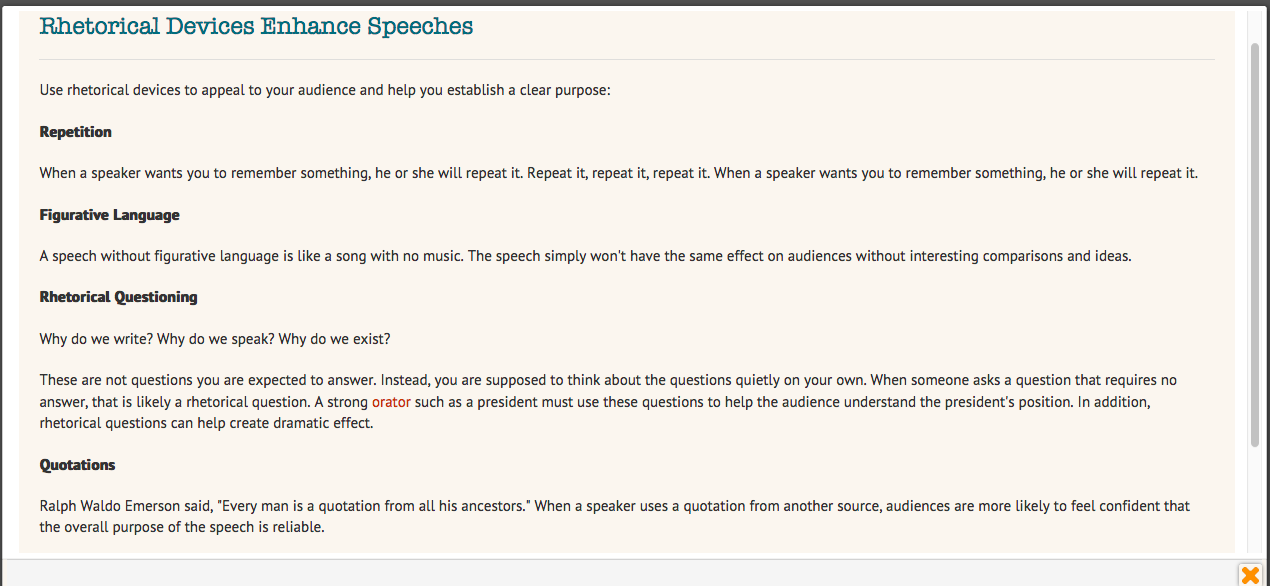This screenshot has width=1270, height=586.
Task: Click the "Quotations" heading
Action: (78, 465)
